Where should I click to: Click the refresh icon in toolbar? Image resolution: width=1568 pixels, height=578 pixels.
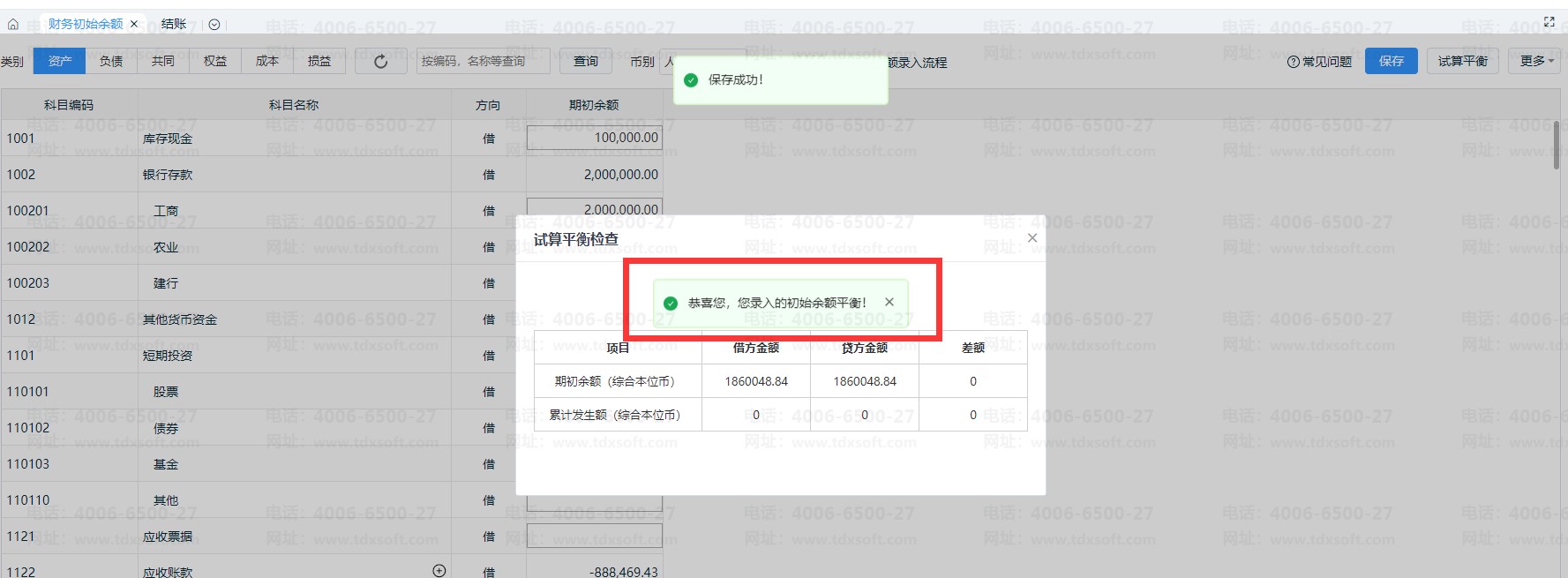381,61
